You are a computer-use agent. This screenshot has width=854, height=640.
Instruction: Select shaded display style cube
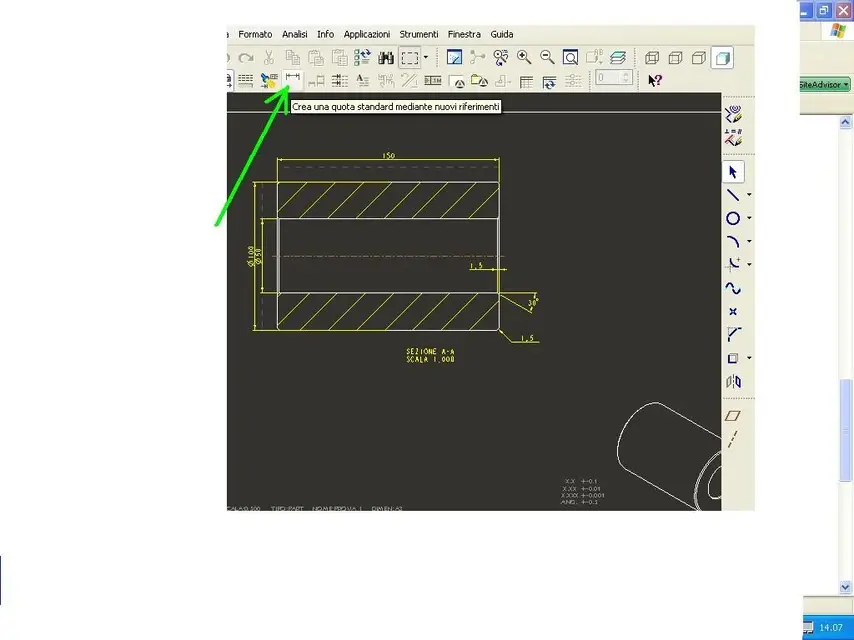coord(722,58)
